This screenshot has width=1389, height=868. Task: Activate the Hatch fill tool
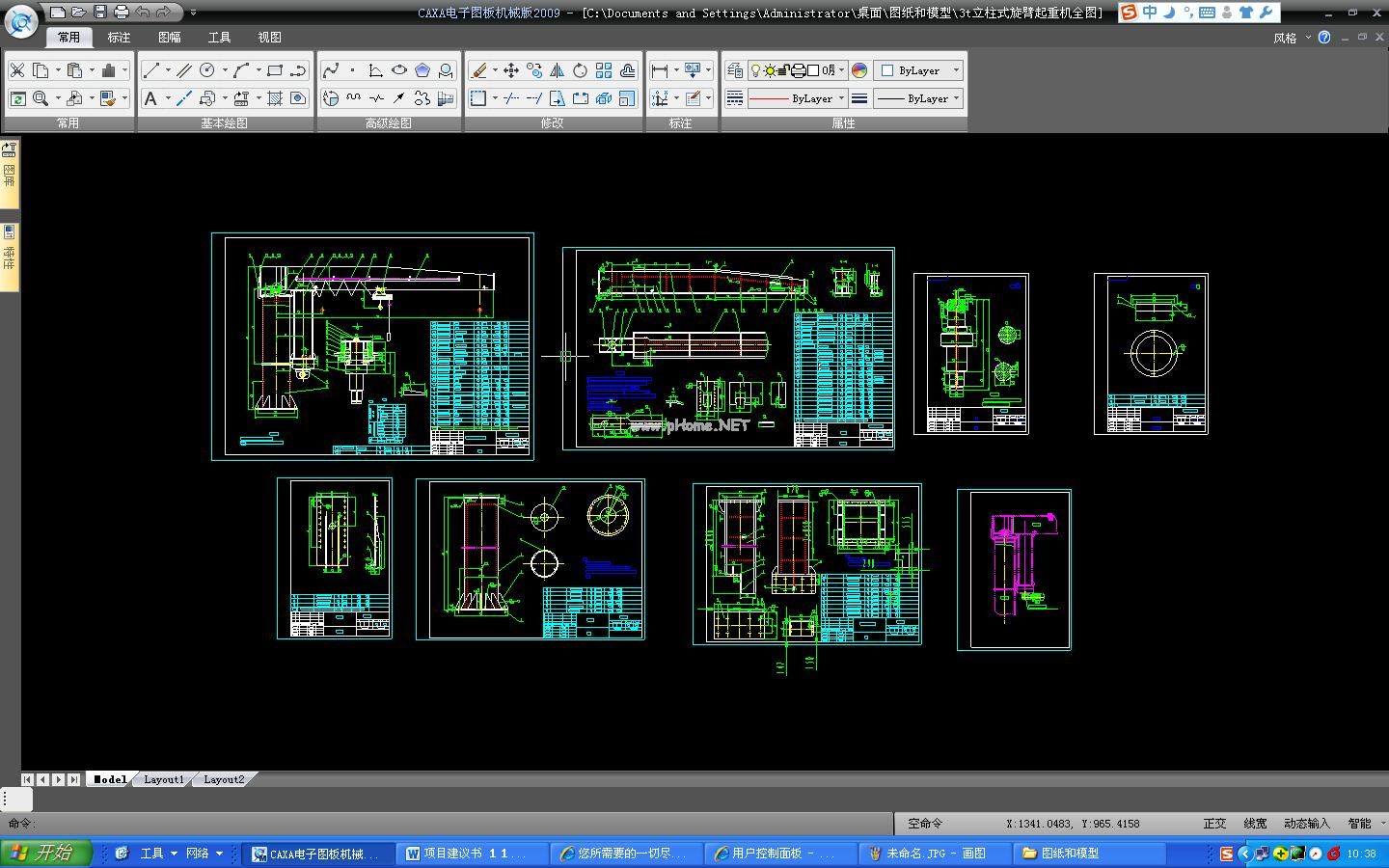coord(275,98)
